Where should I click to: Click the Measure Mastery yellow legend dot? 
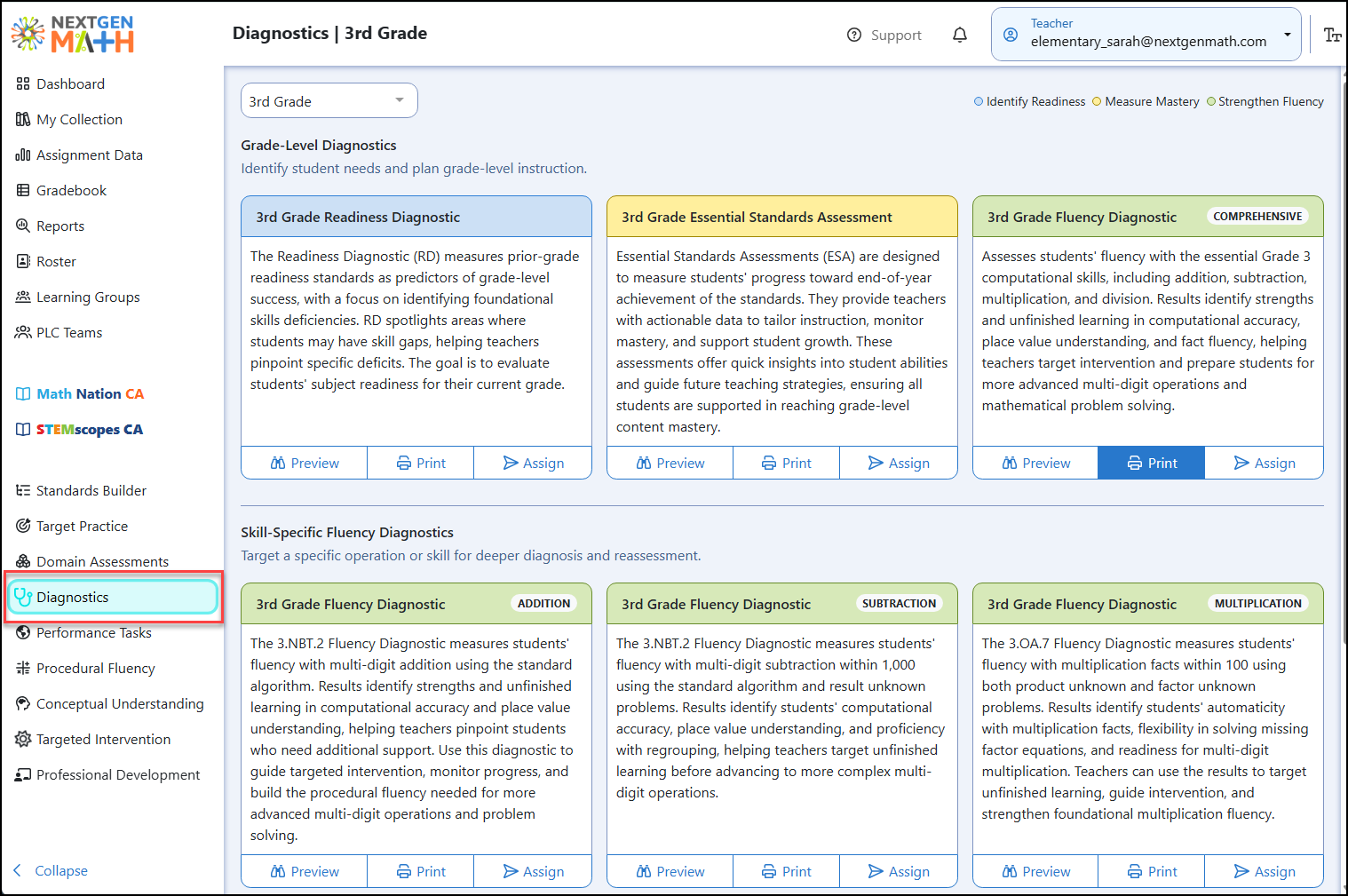(x=1097, y=101)
